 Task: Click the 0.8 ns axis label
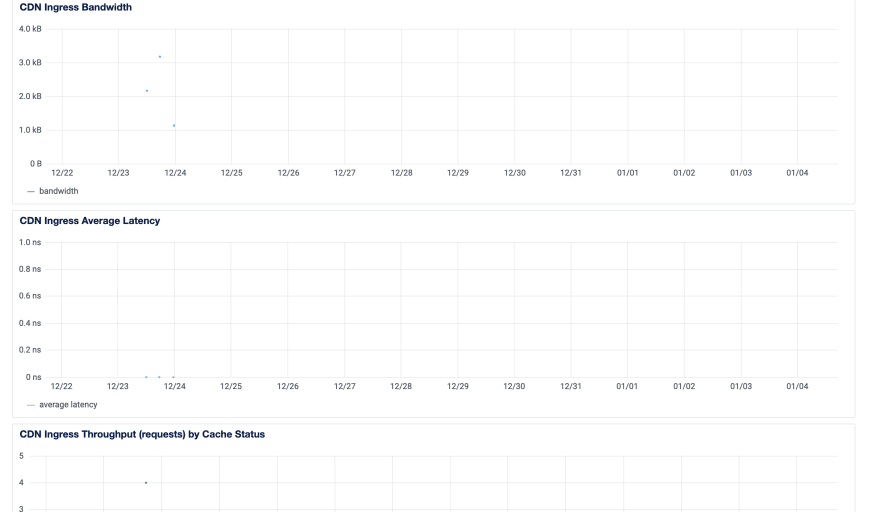30,269
